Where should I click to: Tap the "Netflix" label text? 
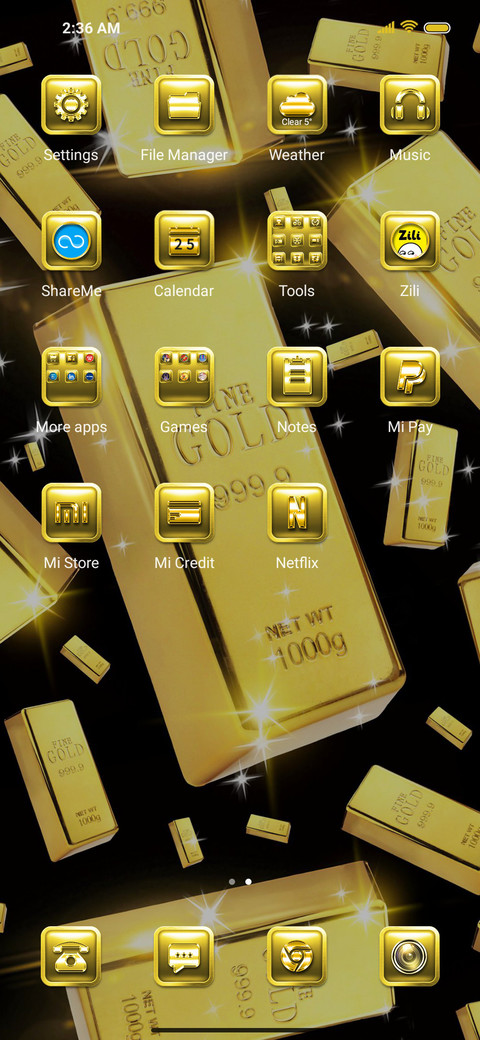297,563
